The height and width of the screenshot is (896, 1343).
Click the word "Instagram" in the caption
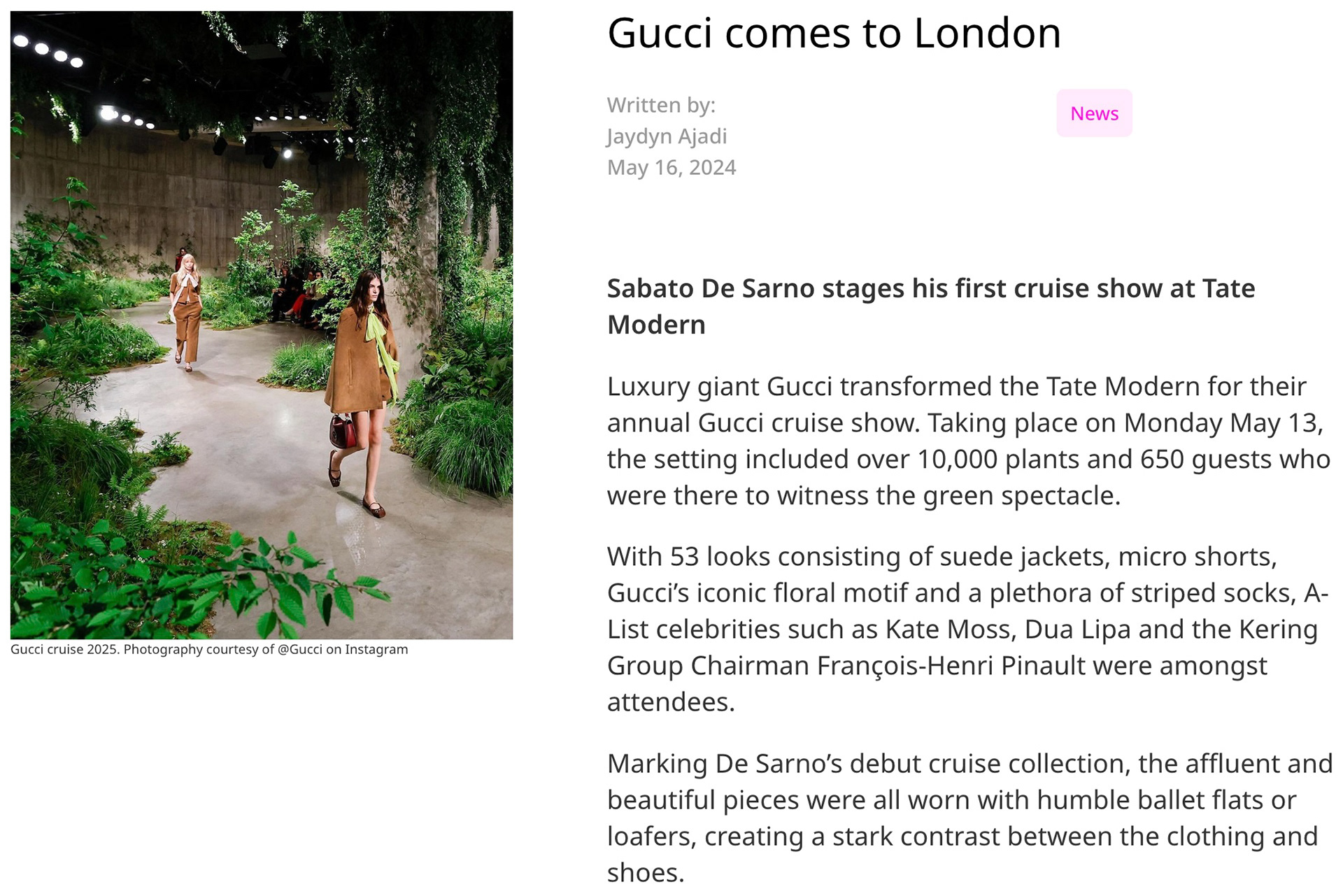376,650
